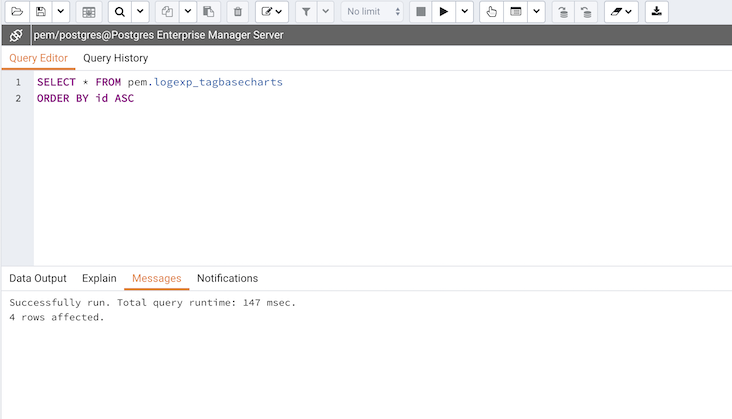Expand the Filter options dropdown
This screenshot has width=732, height=419.
[326, 12]
